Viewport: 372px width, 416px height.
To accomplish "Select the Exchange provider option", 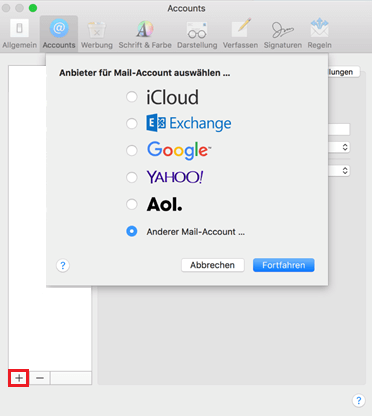I will (x=132, y=123).
